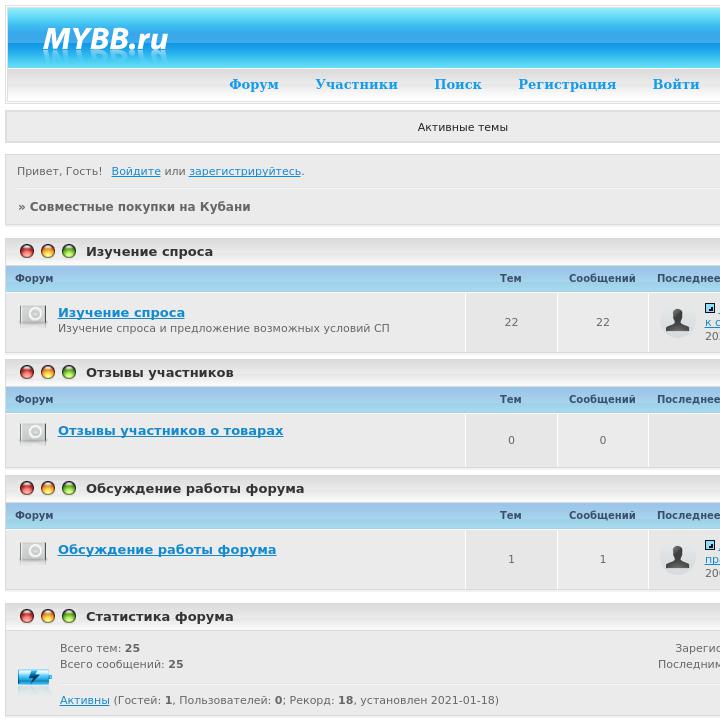
Task: Open the Участники menu item
Action: (356, 84)
